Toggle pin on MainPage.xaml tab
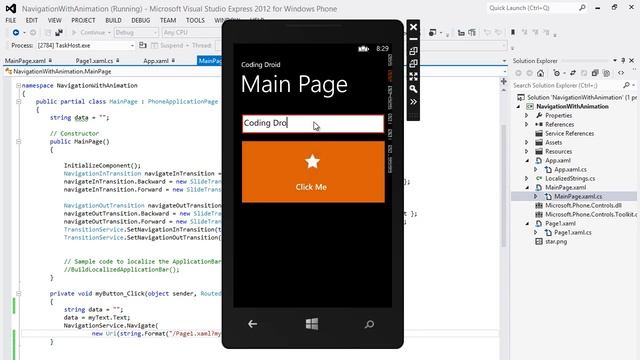This screenshot has width=640, height=360. coord(50,60)
